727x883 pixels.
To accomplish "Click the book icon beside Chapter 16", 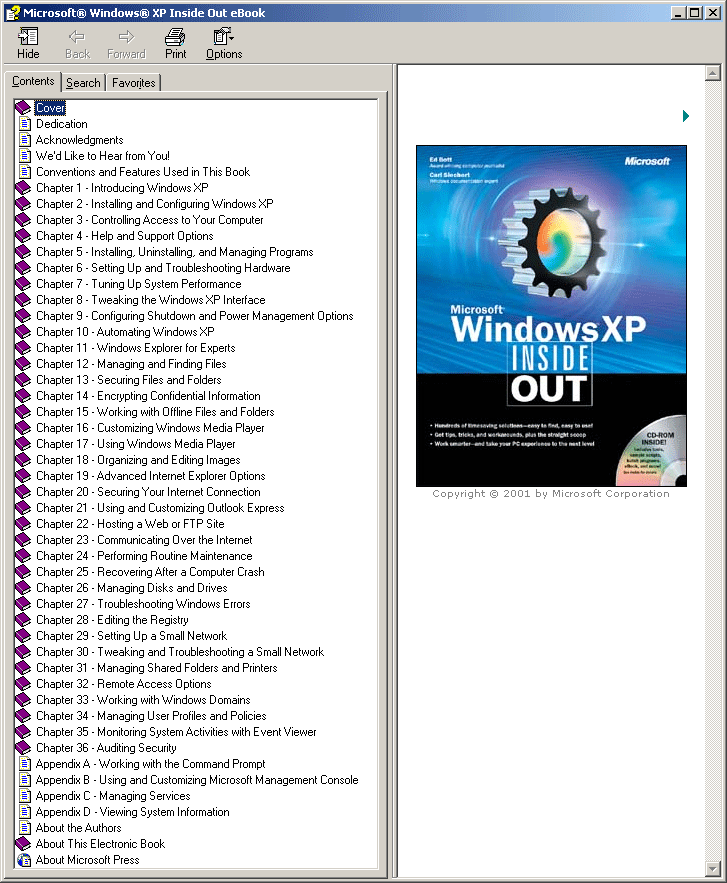I will coord(23,427).
